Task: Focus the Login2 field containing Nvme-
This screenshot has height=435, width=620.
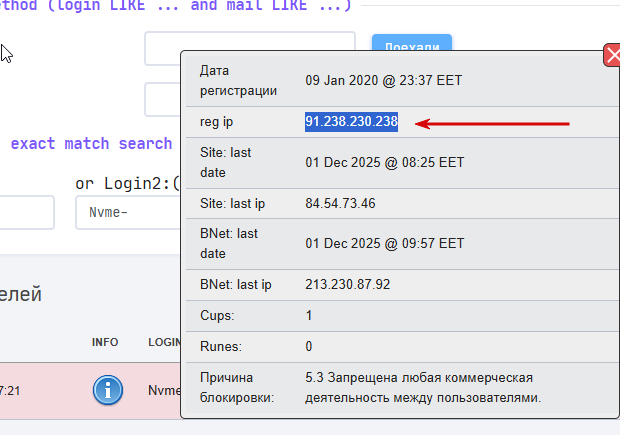Action: (x=127, y=212)
